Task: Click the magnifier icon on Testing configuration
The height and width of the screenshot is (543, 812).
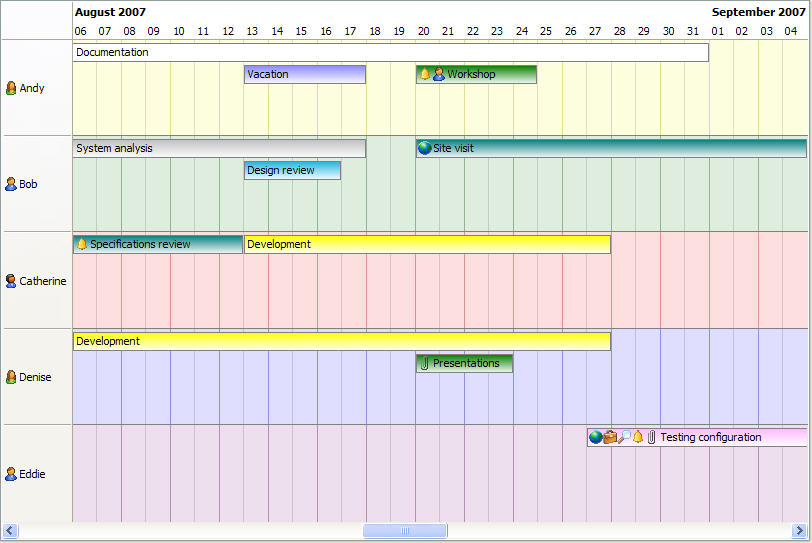Action: point(624,437)
